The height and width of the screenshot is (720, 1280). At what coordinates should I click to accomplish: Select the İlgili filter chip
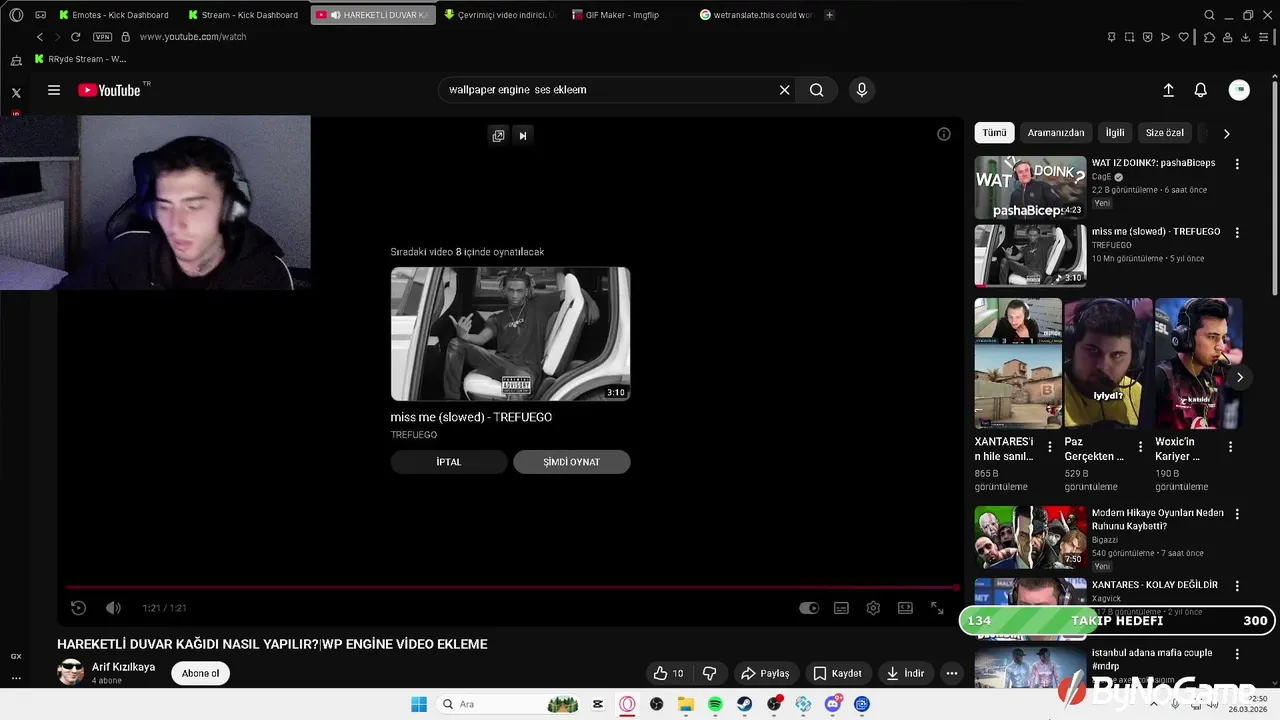click(x=1115, y=133)
